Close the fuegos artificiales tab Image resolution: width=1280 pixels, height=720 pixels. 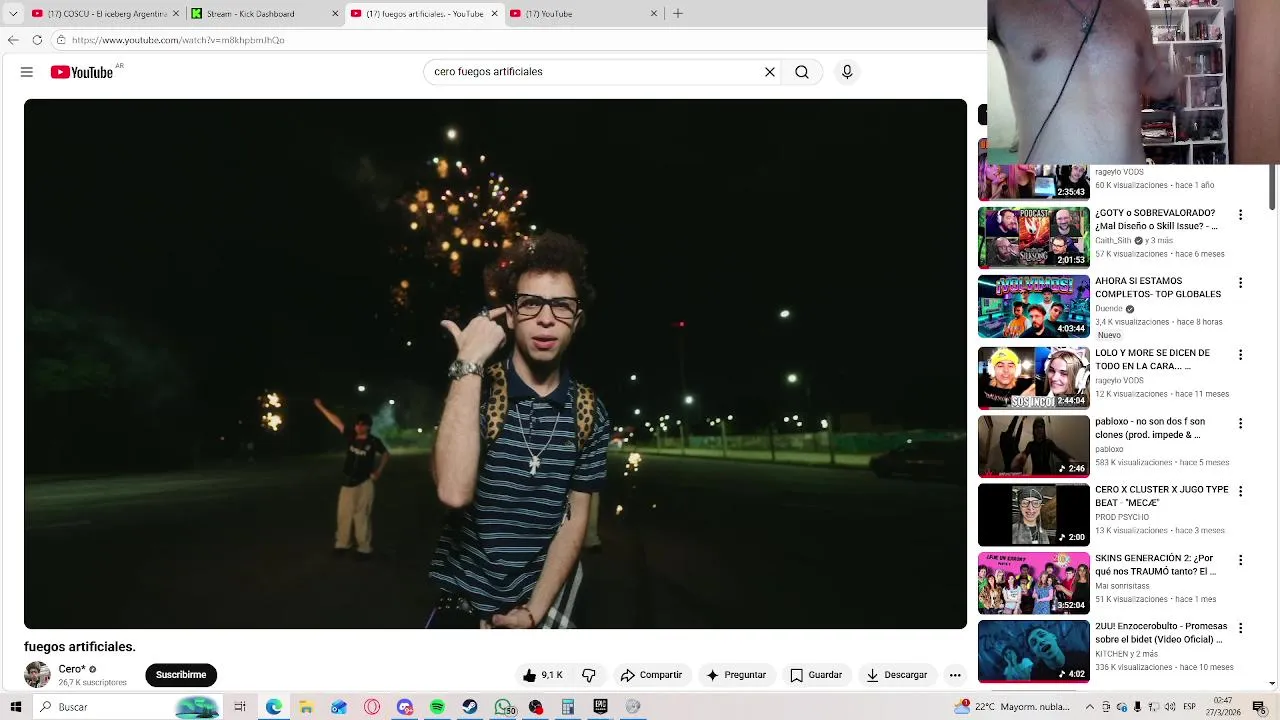[494, 14]
